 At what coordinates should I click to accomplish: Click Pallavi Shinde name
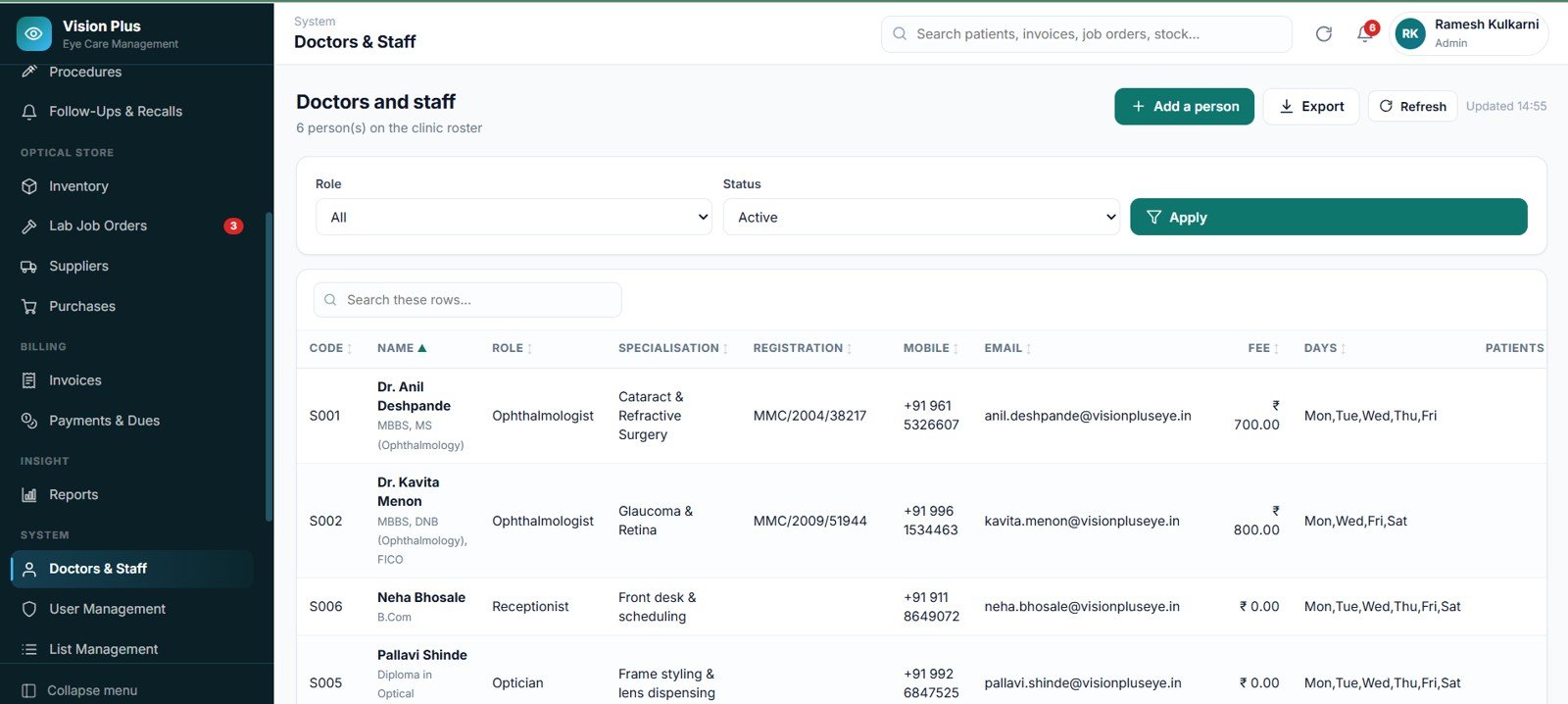point(422,655)
